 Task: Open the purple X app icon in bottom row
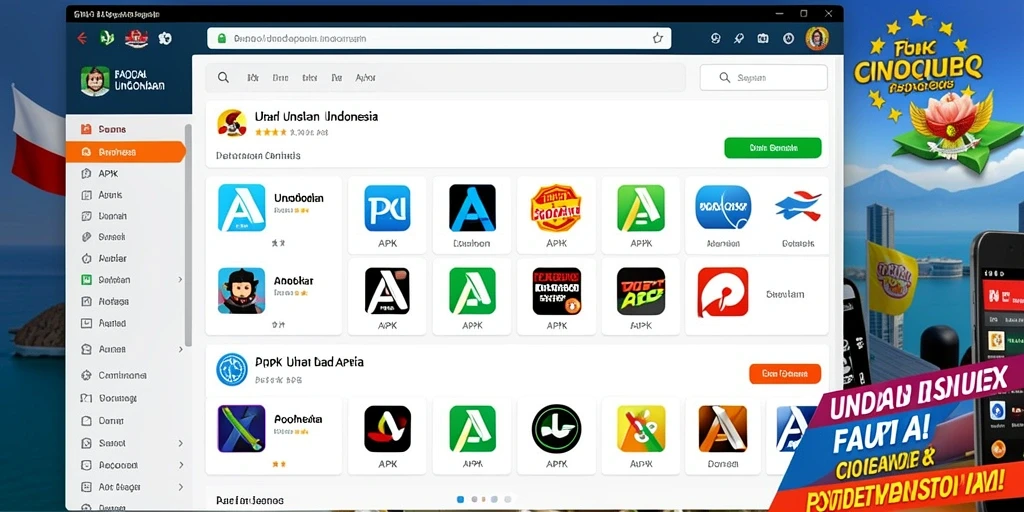tap(242, 429)
